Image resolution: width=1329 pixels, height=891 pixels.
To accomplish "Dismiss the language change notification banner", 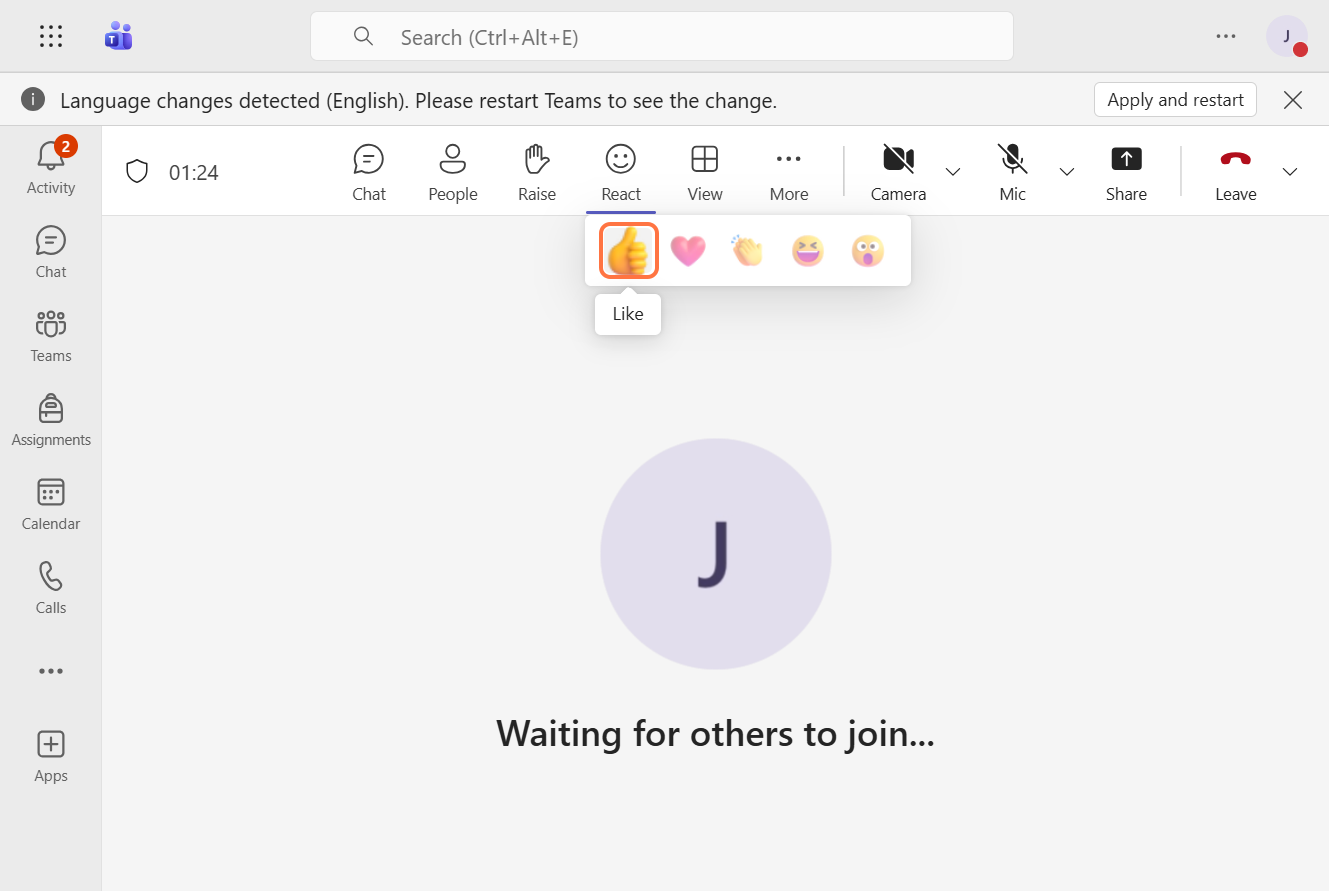I will 1293,100.
